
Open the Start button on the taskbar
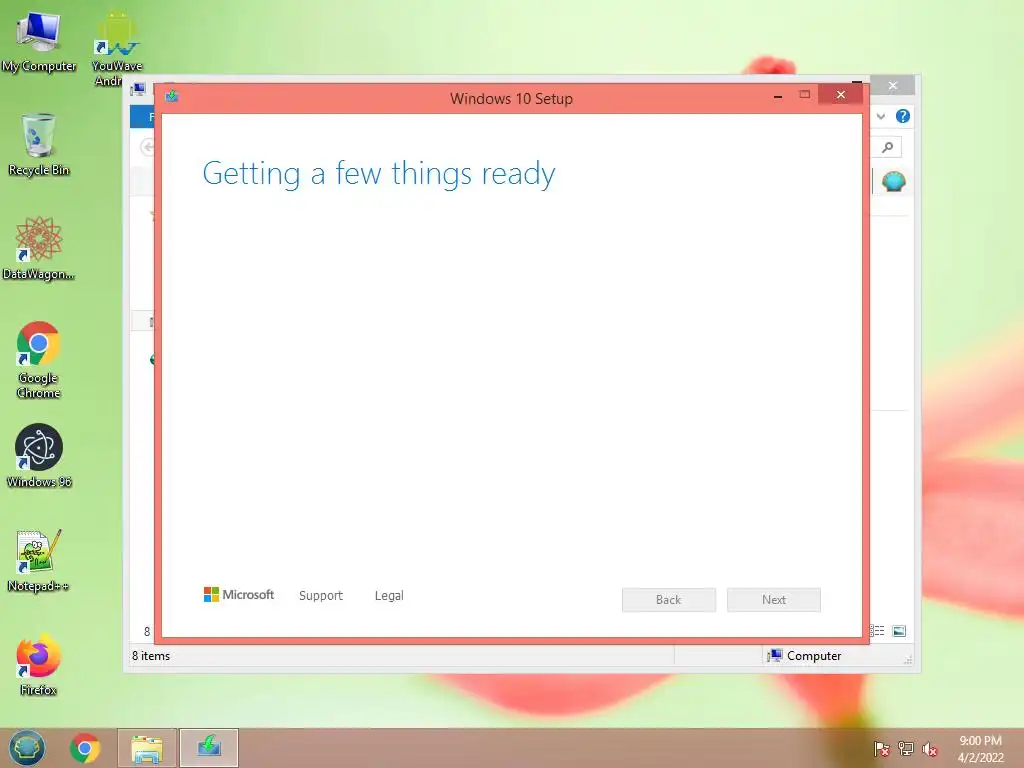(27, 748)
